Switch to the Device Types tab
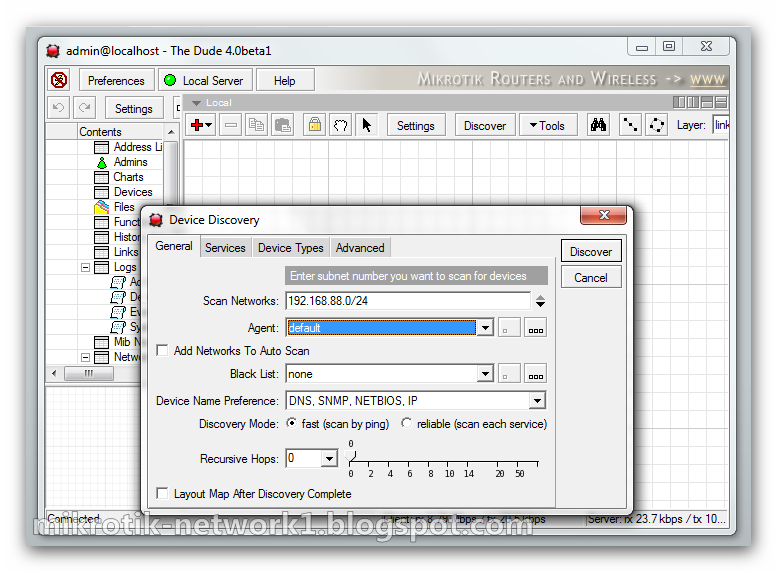Screen dimensions: 777x572 pos(290,248)
